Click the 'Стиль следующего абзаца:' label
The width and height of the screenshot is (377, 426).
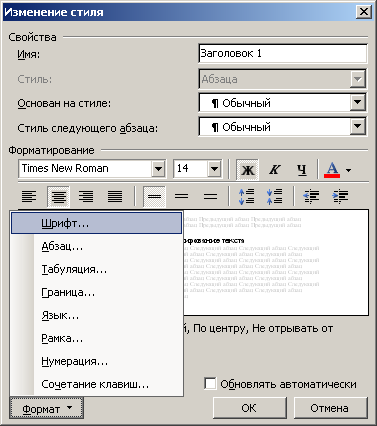[x=88, y=128]
